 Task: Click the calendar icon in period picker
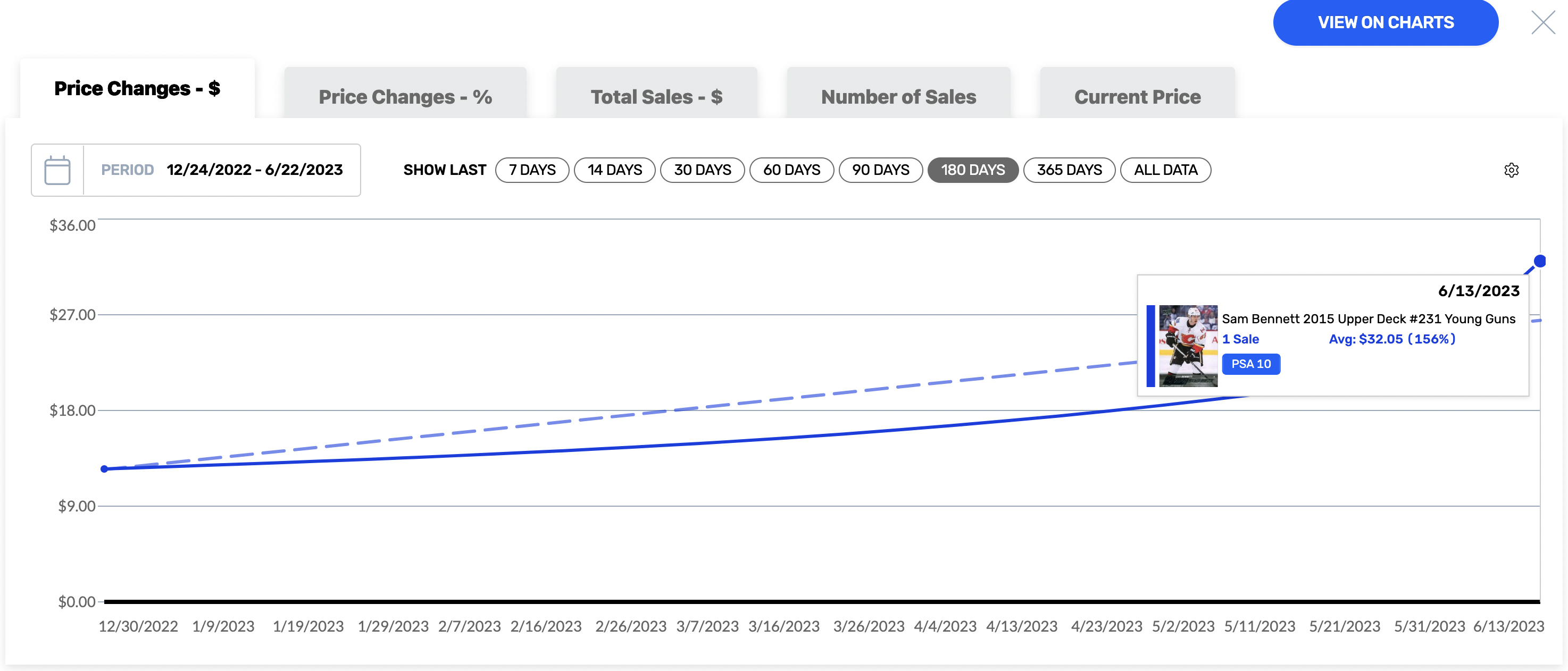57,170
